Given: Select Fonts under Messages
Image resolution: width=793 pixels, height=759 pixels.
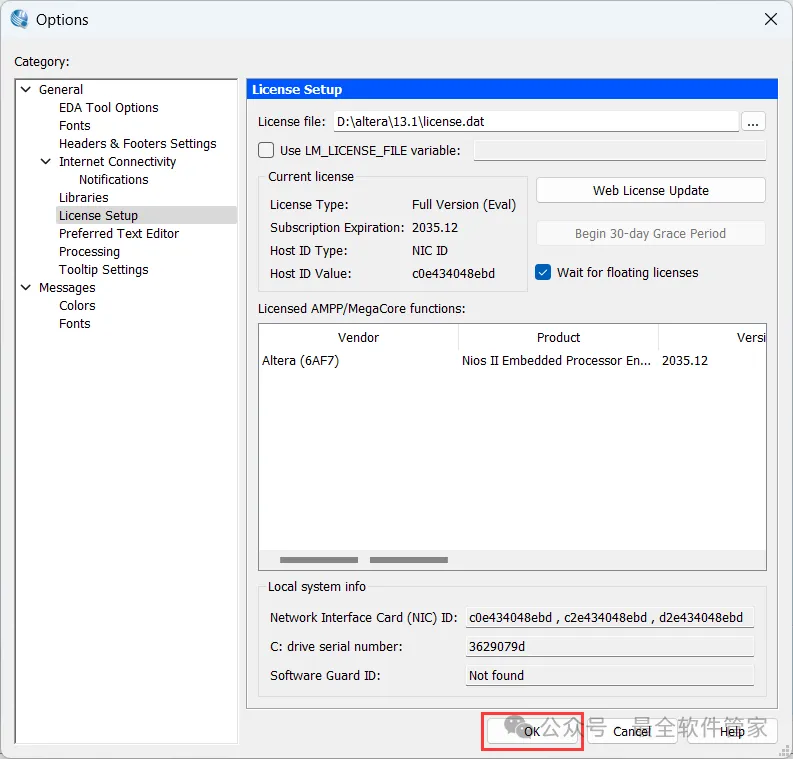Looking at the screenshot, I should (x=74, y=324).
